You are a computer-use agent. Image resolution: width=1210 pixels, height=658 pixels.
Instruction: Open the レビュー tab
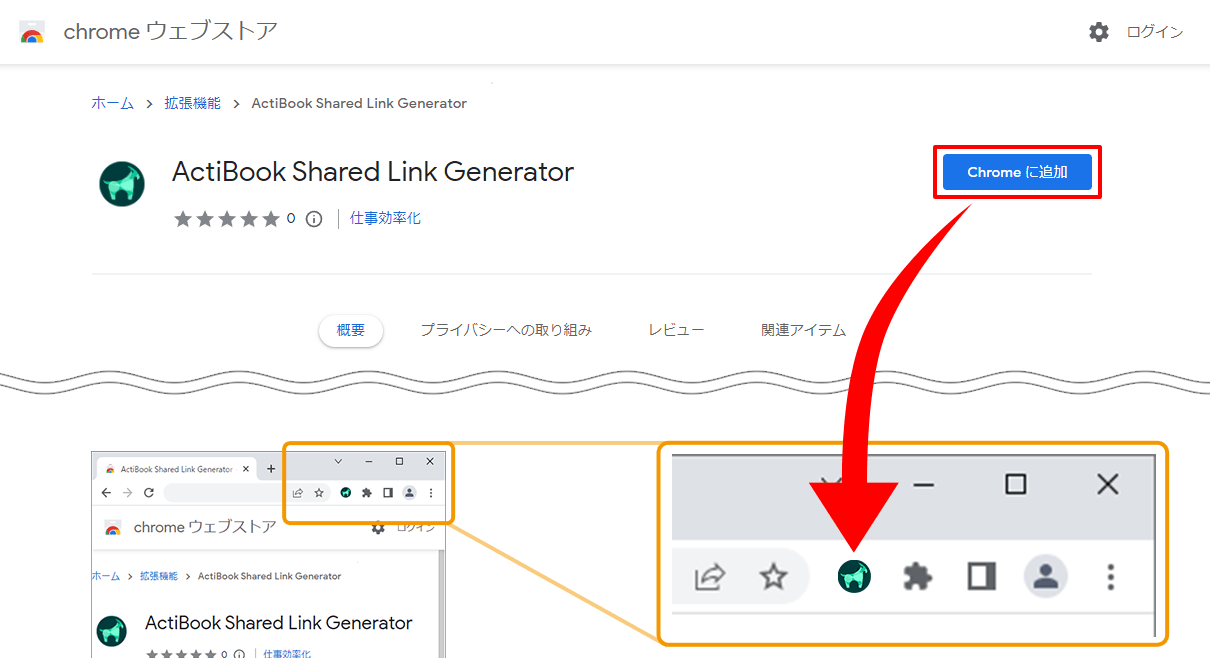[x=676, y=330]
